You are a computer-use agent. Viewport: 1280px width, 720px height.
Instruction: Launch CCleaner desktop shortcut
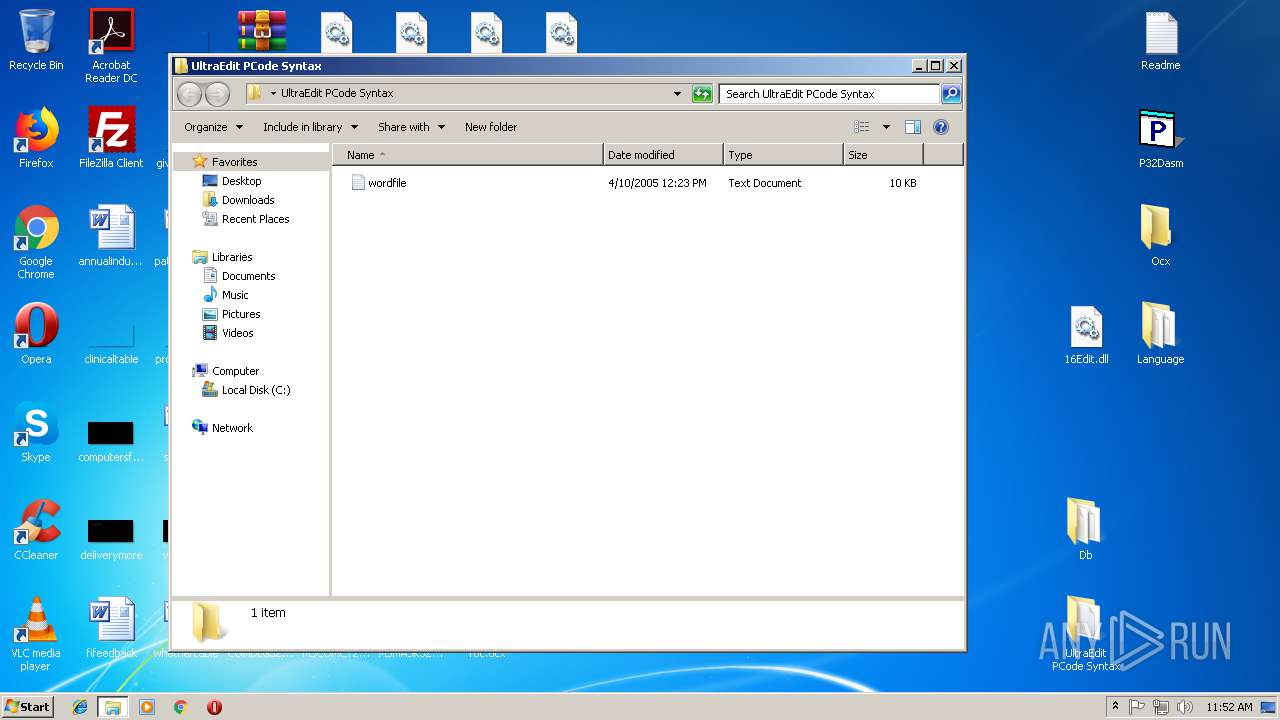36,530
